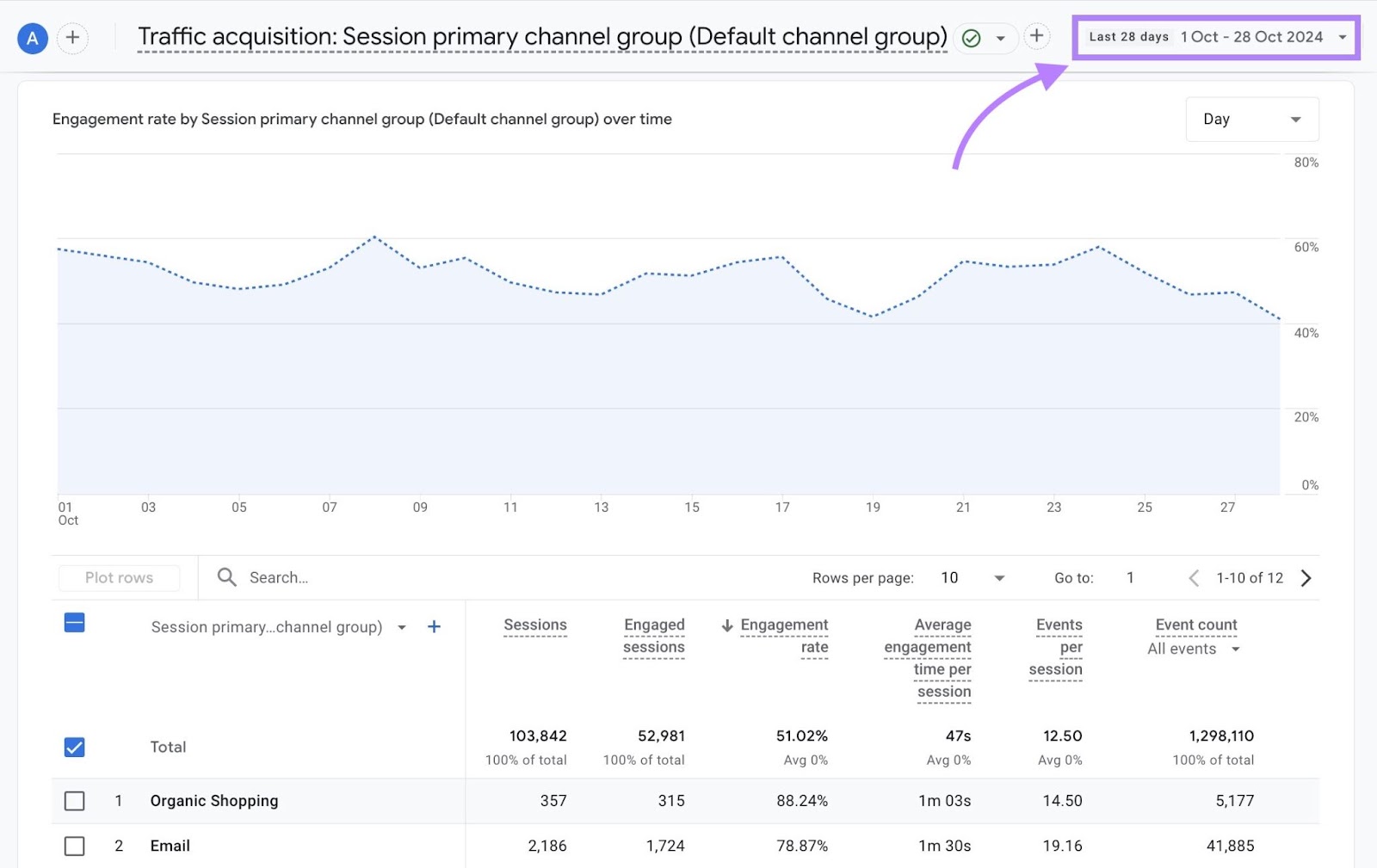Click the sort arrow on the Engagement rate column
Image resolution: width=1377 pixels, height=868 pixels.
point(727,625)
